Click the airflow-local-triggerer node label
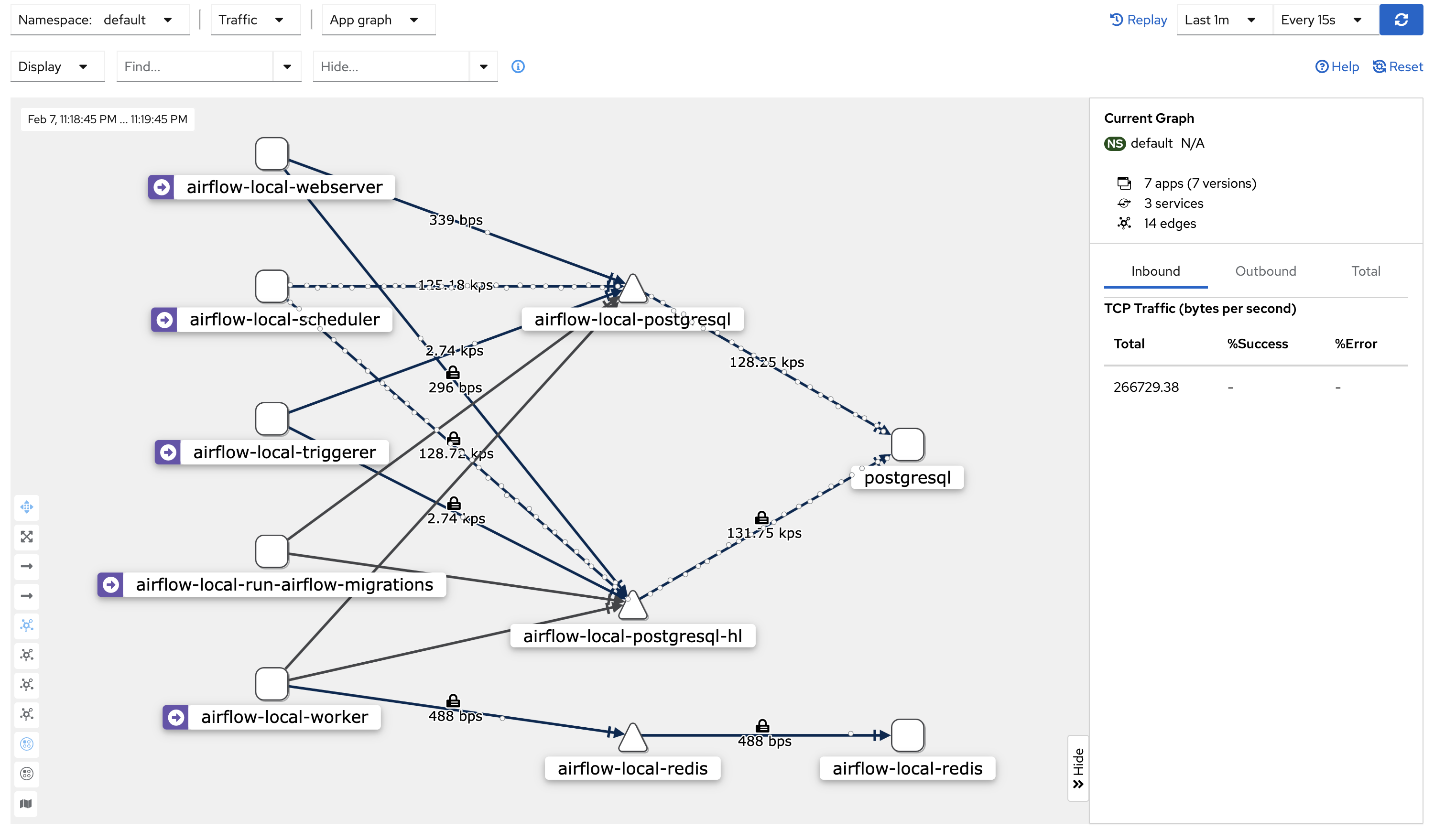Image resolution: width=1434 pixels, height=840 pixels. (284, 452)
